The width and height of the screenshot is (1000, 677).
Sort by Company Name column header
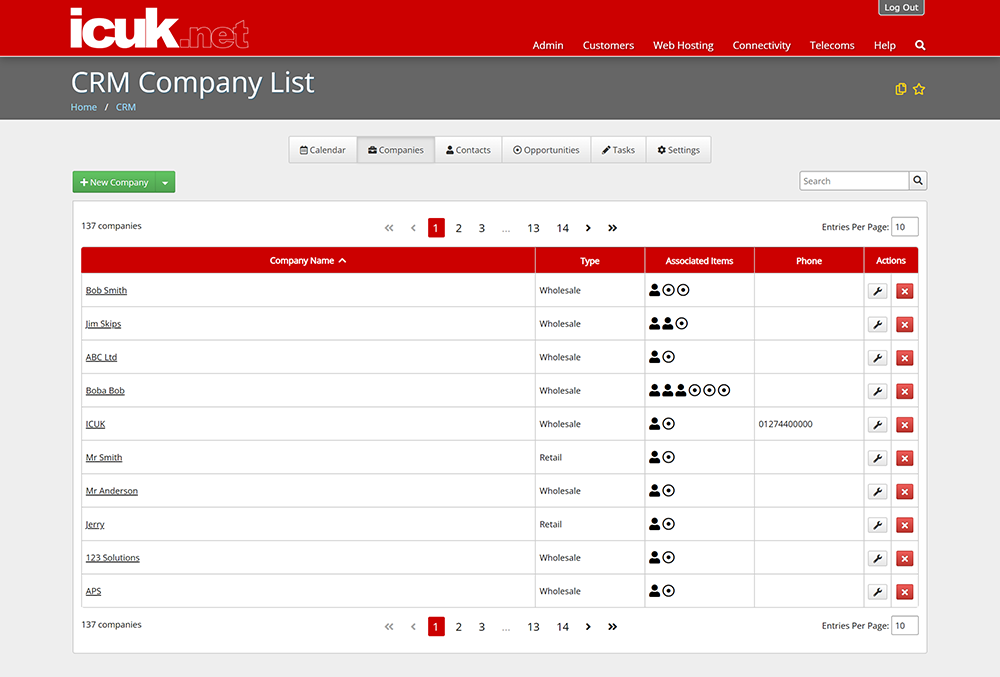[307, 261]
